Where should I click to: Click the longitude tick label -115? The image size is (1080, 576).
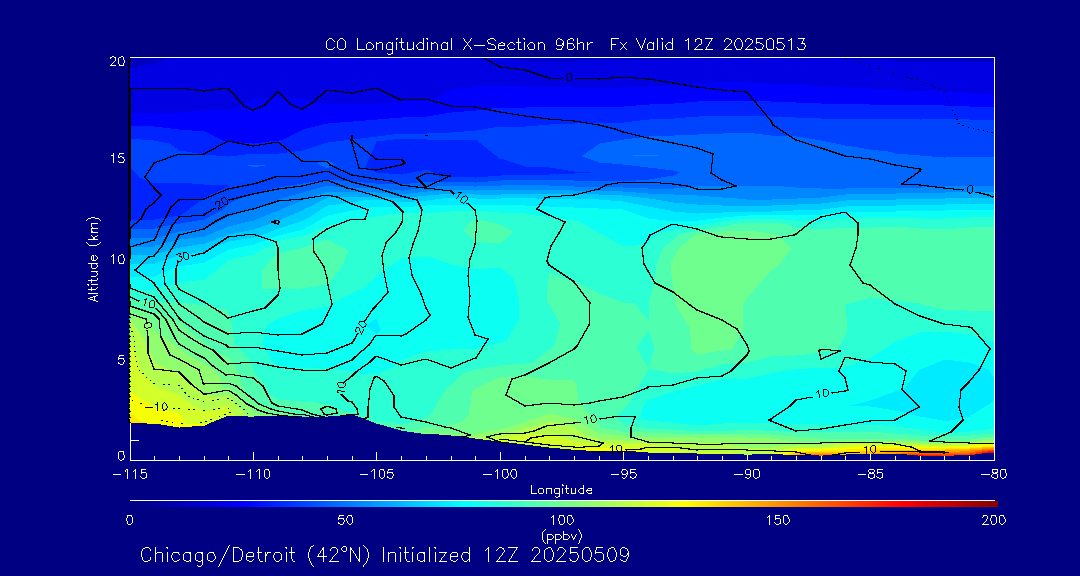pos(129,475)
